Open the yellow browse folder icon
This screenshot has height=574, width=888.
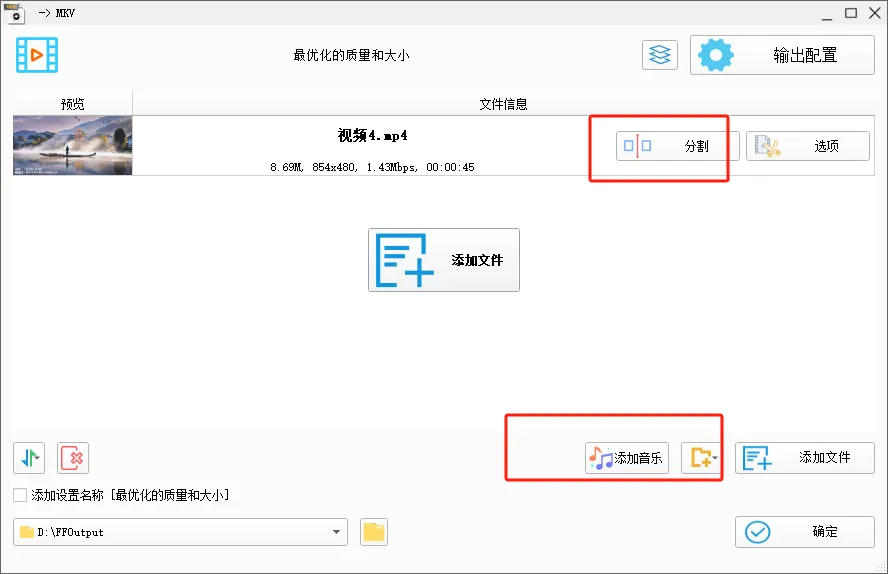click(374, 532)
